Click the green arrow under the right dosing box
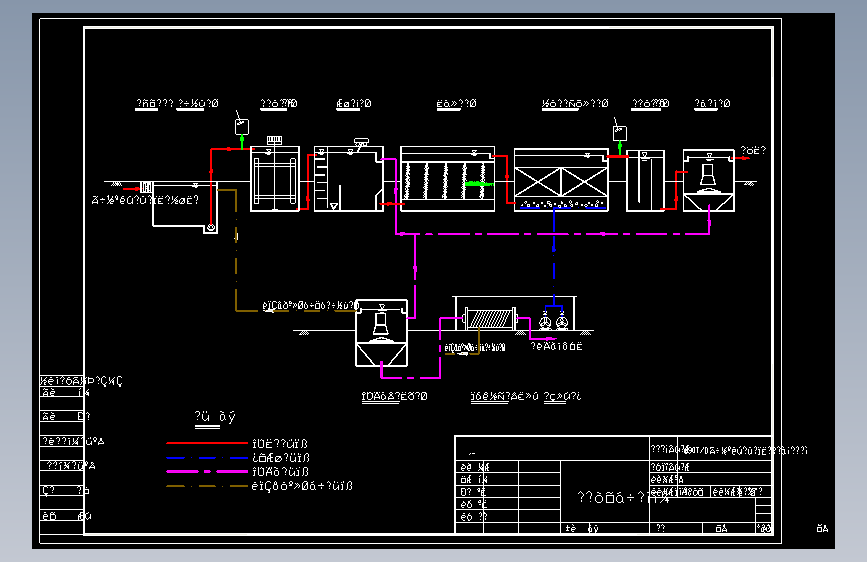The width and height of the screenshot is (867, 562). [620, 148]
